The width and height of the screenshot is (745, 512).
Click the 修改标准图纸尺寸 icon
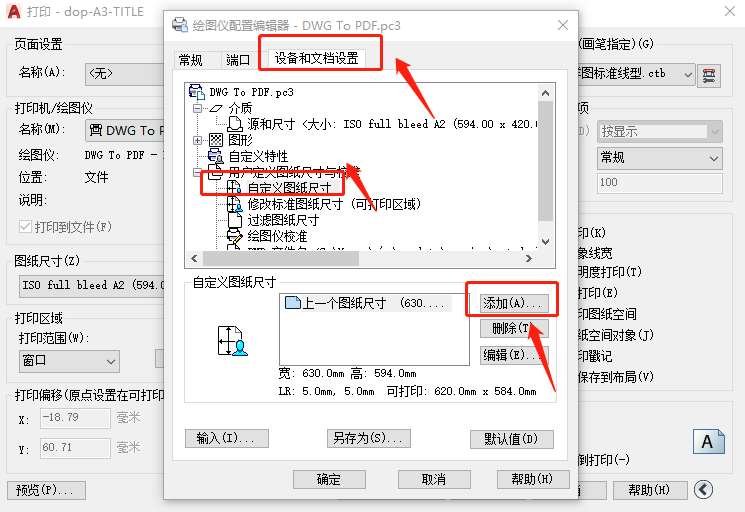pyautogui.click(x=234, y=204)
